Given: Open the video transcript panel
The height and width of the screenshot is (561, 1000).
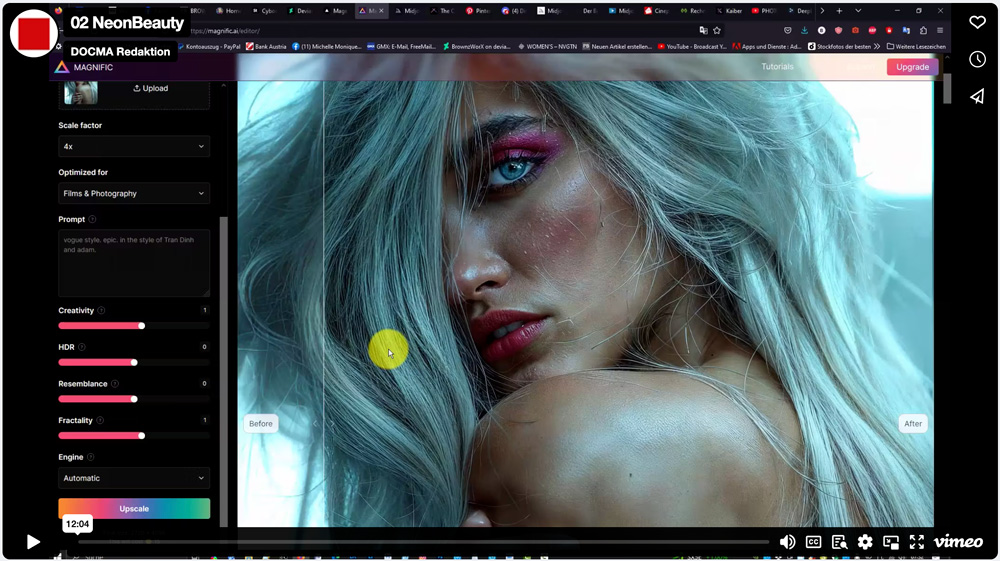Looking at the screenshot, I should click(x=839, y=541).
